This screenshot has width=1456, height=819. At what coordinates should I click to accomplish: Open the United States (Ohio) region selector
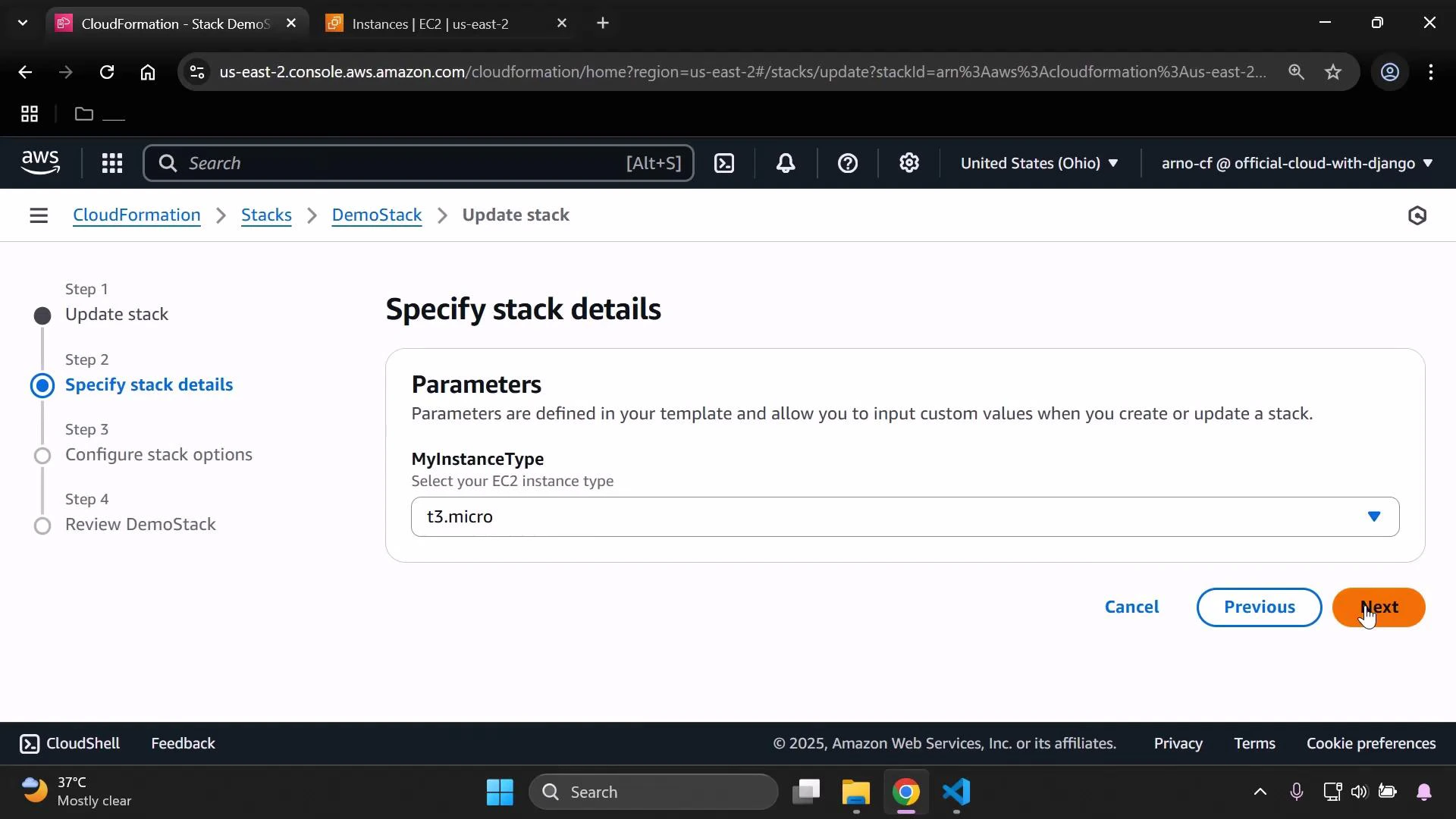point(1038,163)
